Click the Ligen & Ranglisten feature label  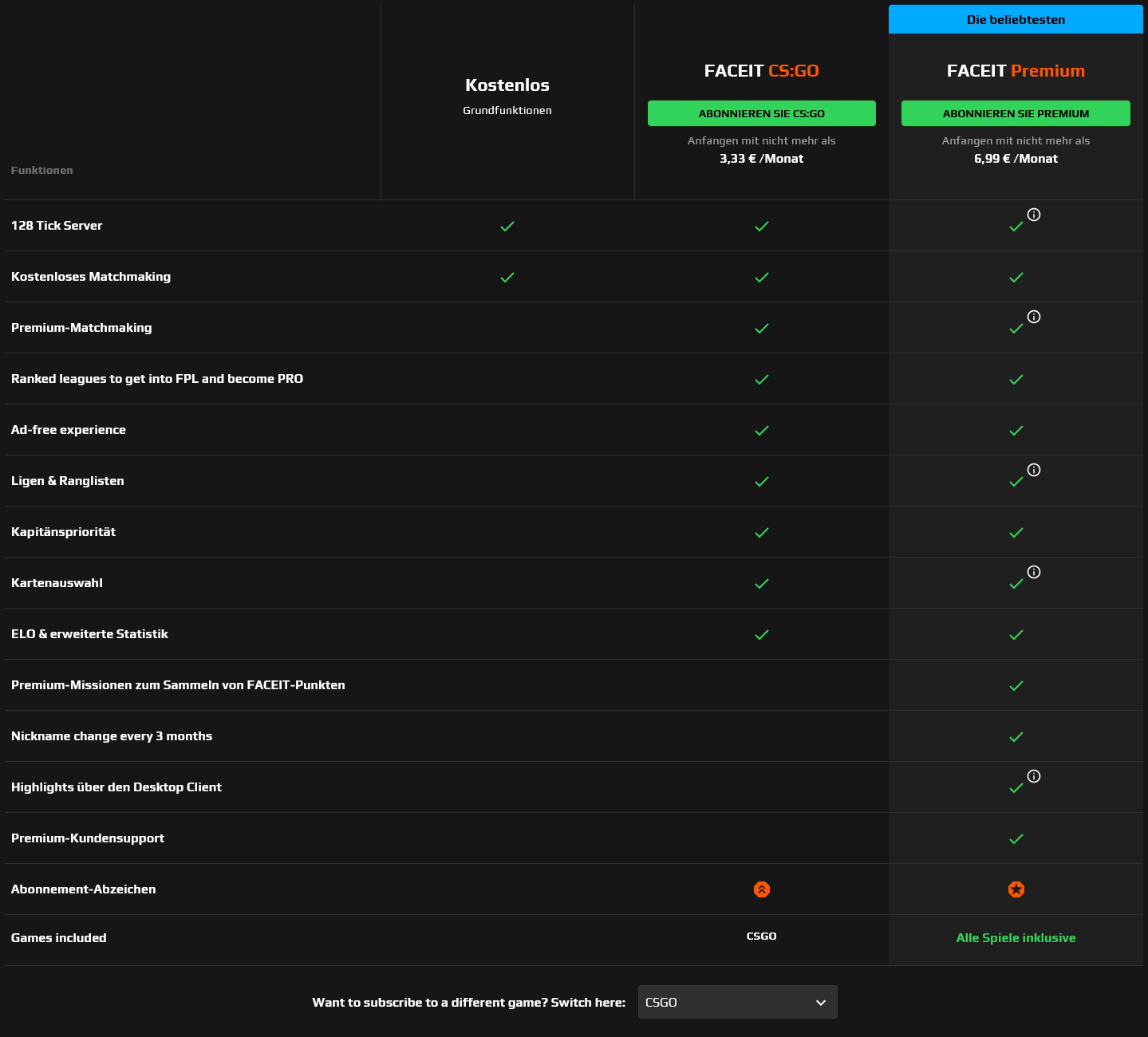(x=68, y=481)
